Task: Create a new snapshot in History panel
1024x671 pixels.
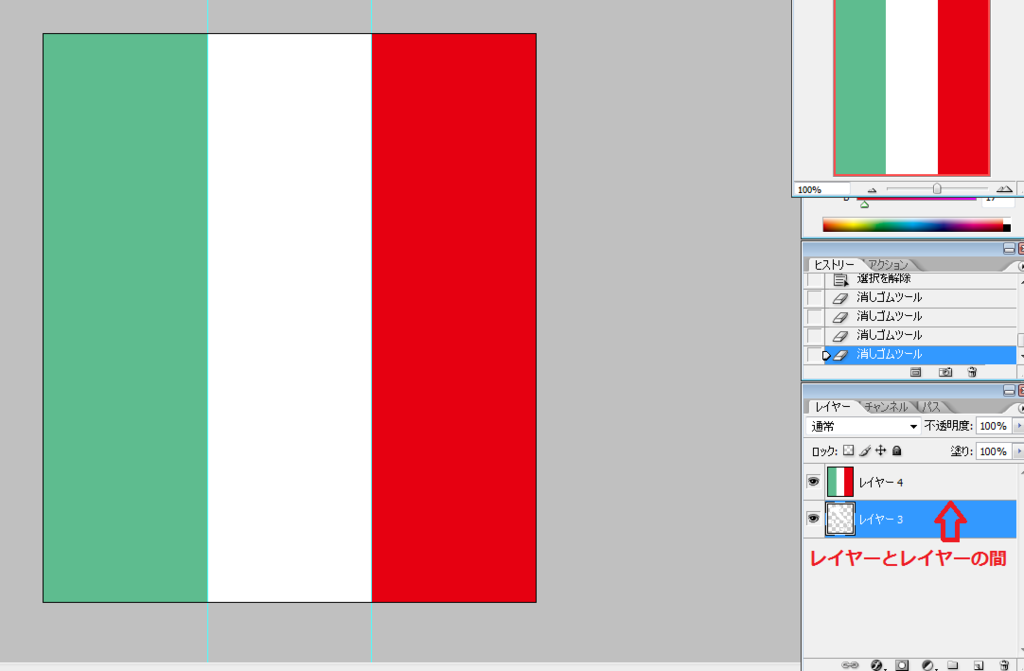Action: click(x=945, y=372)
